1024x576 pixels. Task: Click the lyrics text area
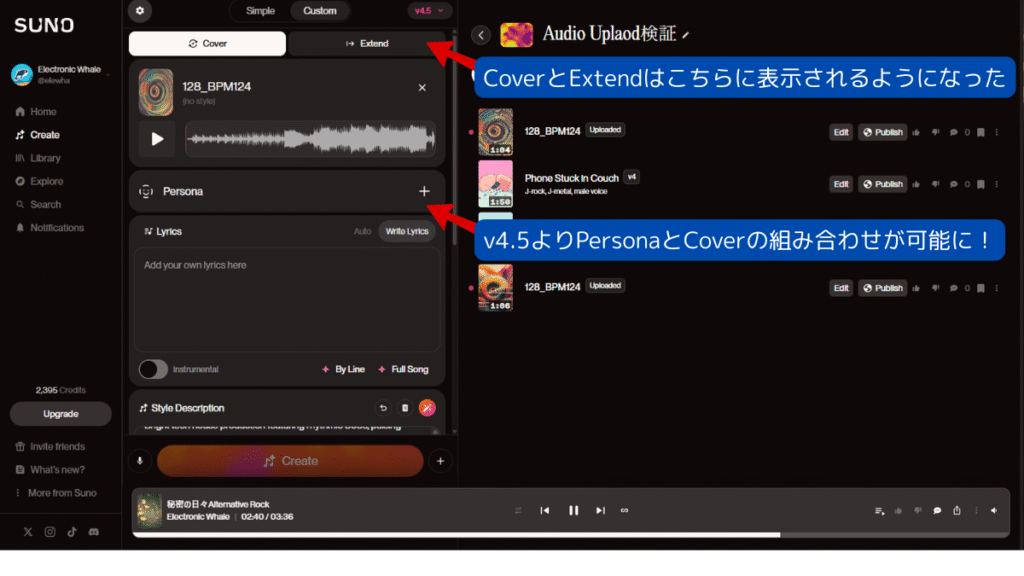click(x=287, y=300)
